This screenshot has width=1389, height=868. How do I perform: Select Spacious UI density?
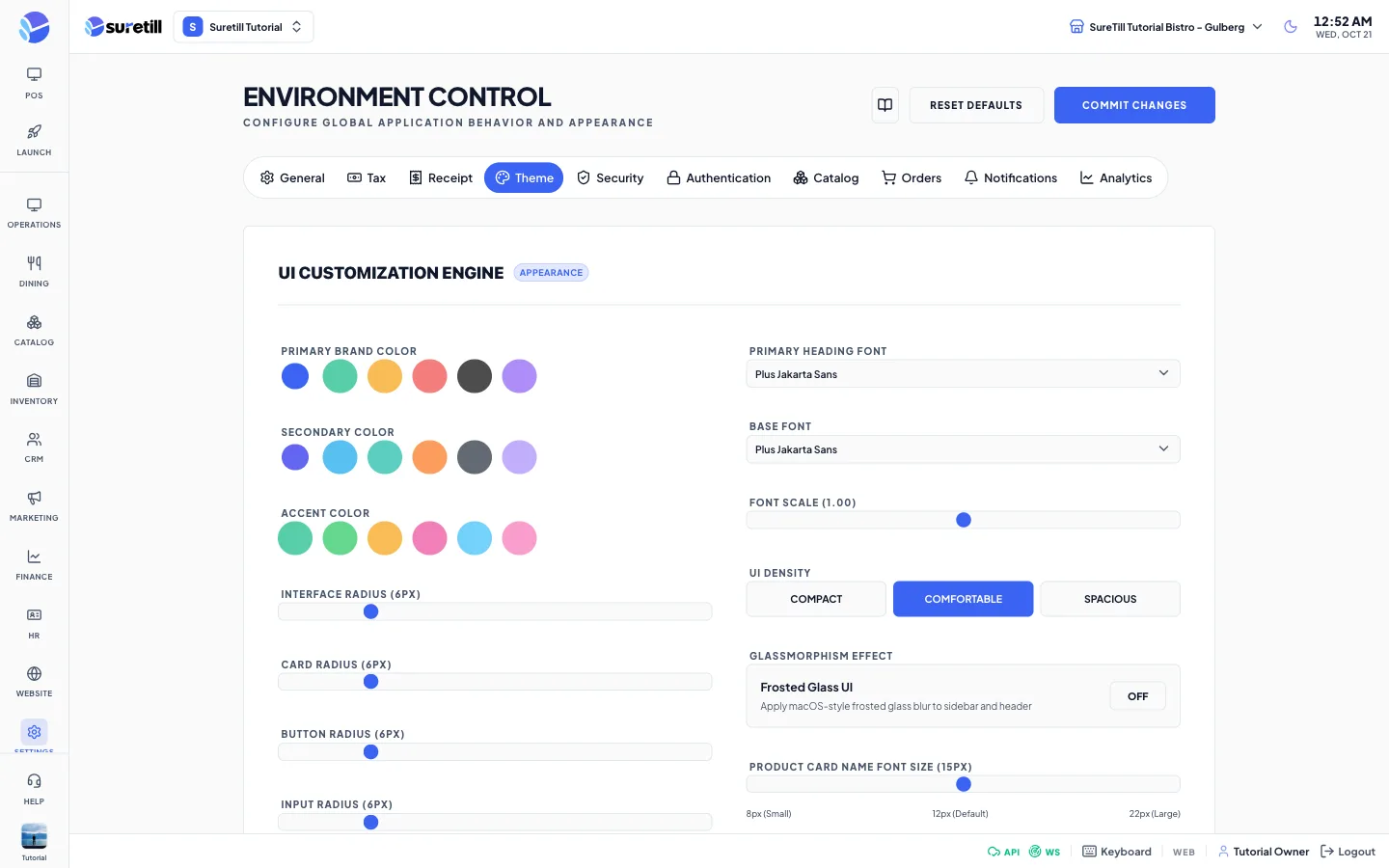(1110, 599)
